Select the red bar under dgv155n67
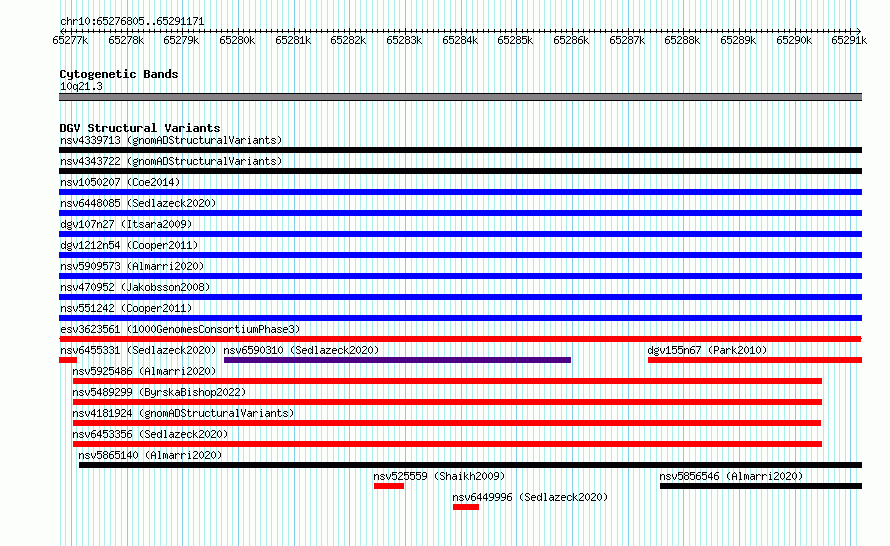Image resolution: width=890 pixels, height=546 pixels. tap(755, 360)
